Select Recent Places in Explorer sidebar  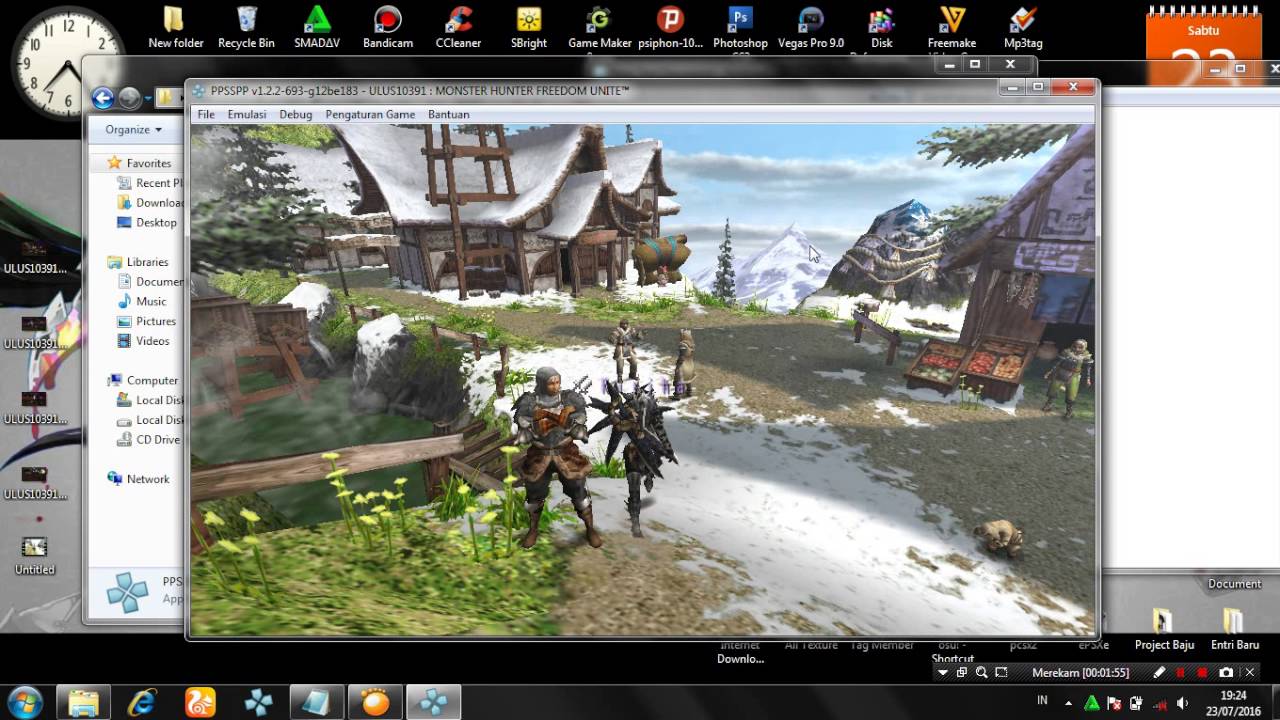[150, 183]
